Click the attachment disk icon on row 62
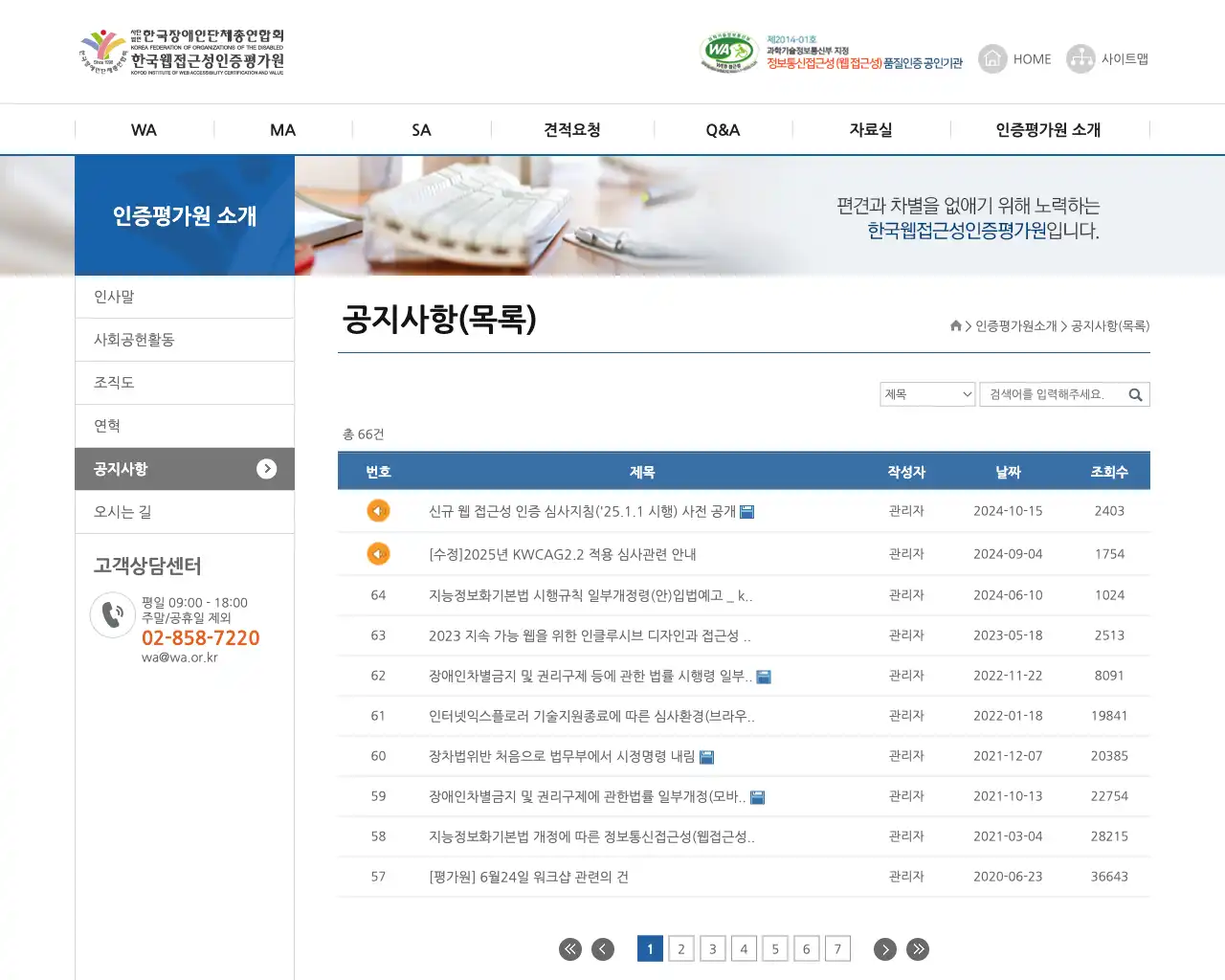The height and width of the screenshot is (980, 1225). [764, 677]
